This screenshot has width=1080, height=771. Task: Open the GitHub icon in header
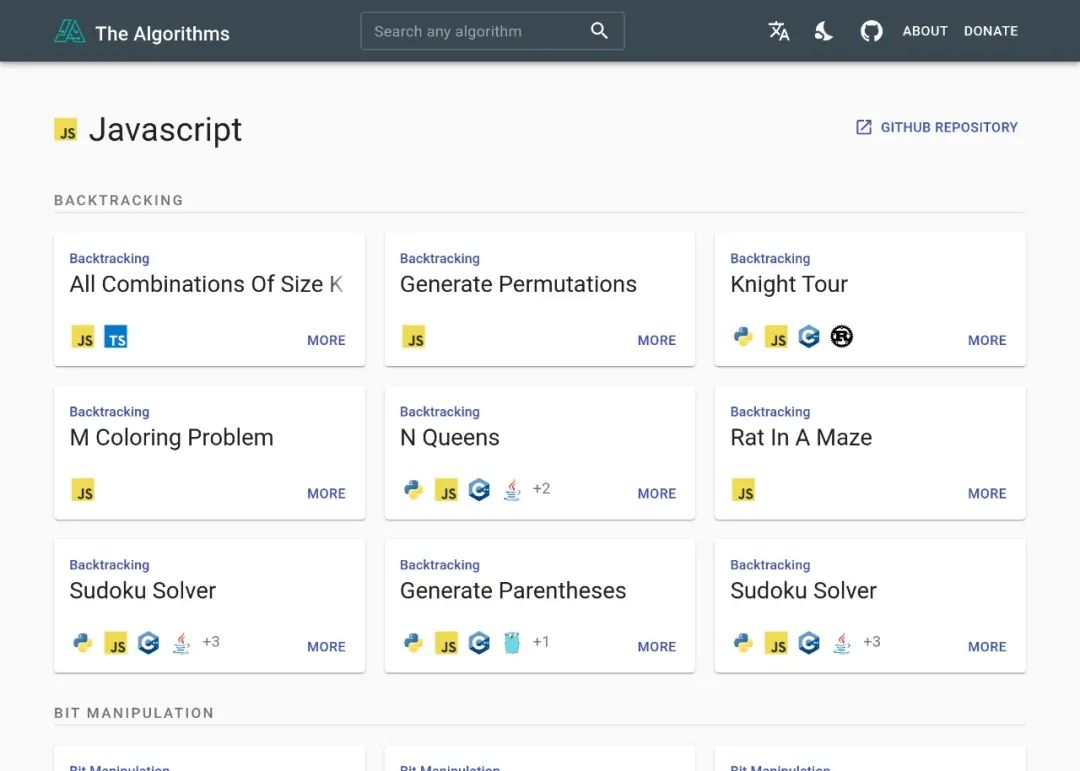point(871,31)
